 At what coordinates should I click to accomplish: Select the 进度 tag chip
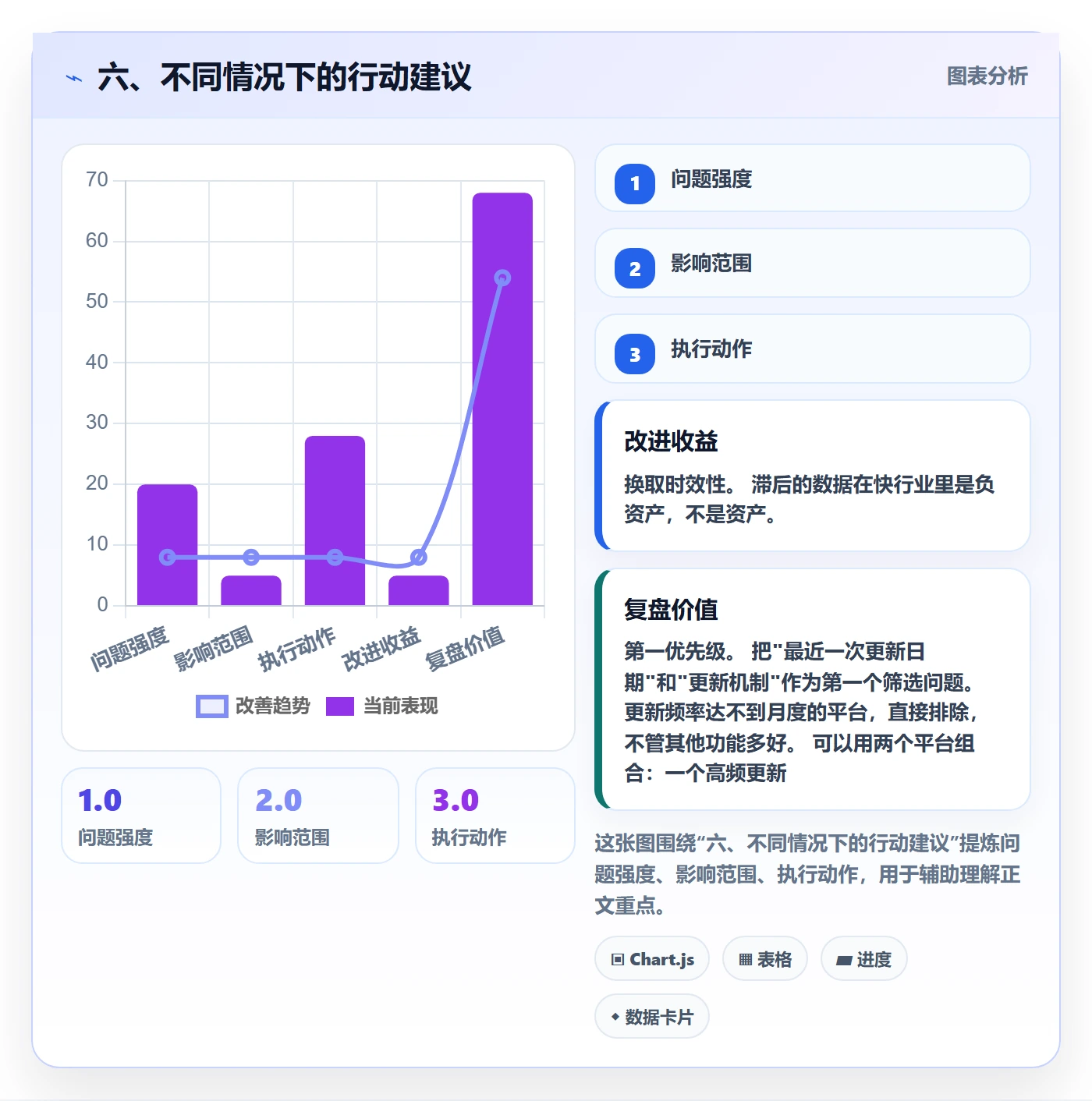pos(864,959)
